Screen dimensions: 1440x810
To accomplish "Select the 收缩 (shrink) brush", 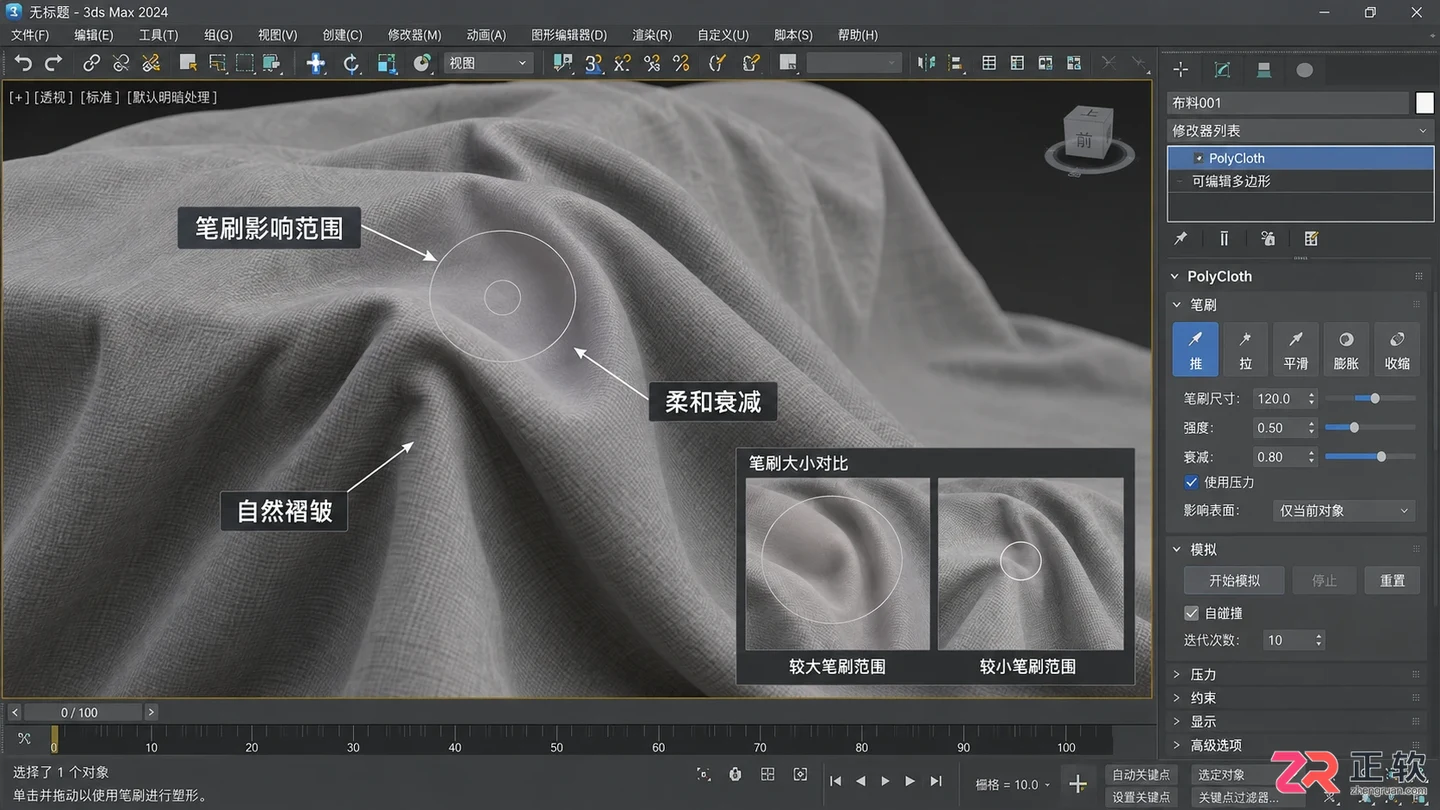I will click(1397, 349).
